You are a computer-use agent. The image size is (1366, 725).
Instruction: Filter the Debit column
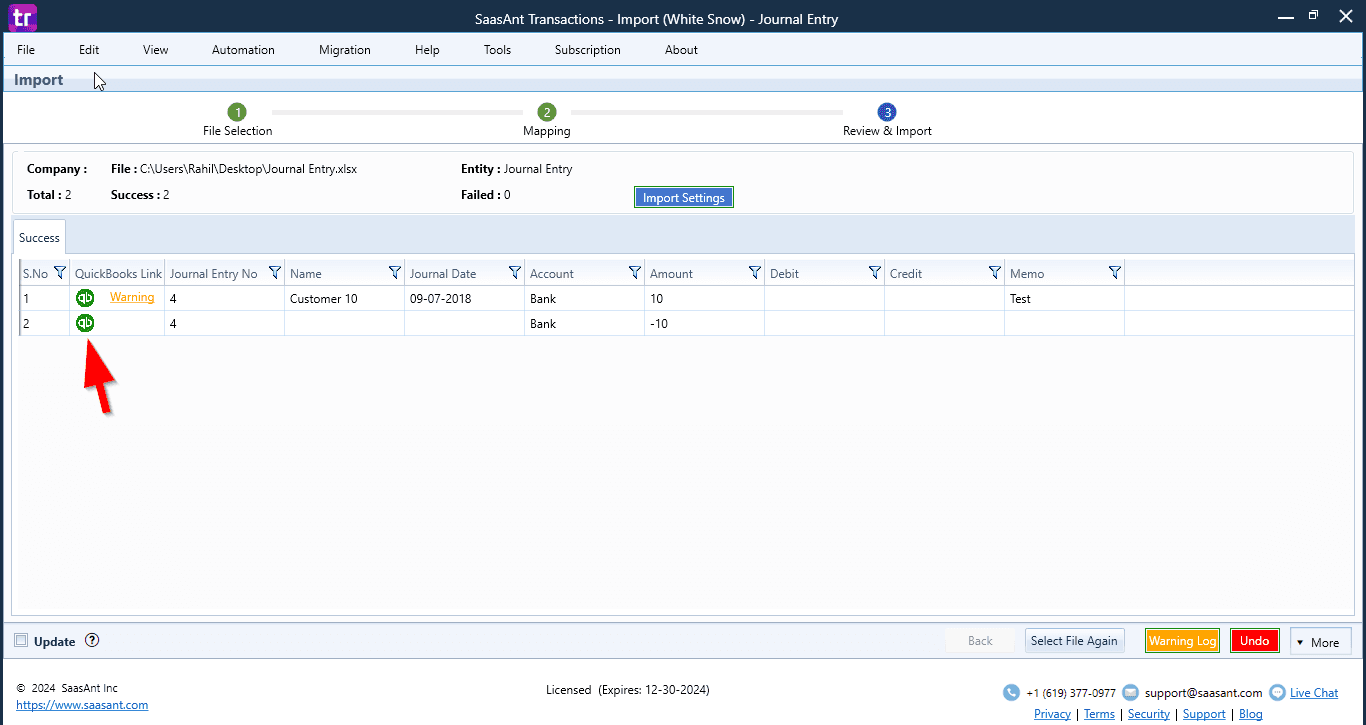[x=875, y=273]
